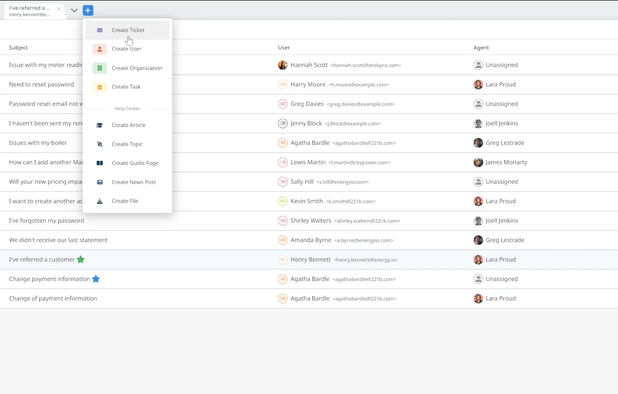This screenshot has height=394, width=618.
Task: Open "We didn't receive our last statement" ticket
Action: click(x=58, y=240)
